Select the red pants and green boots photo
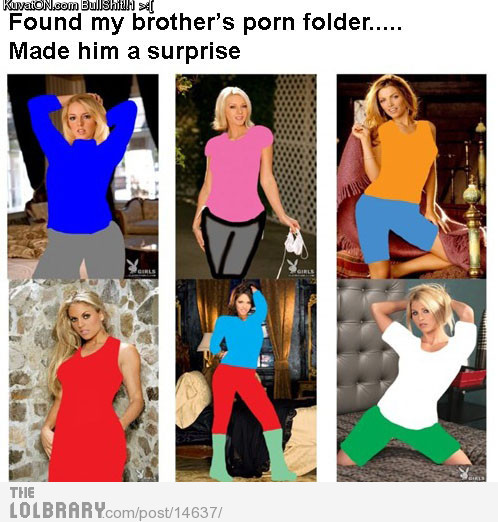Viewport: 498px width, 522px height. [246, 380]
